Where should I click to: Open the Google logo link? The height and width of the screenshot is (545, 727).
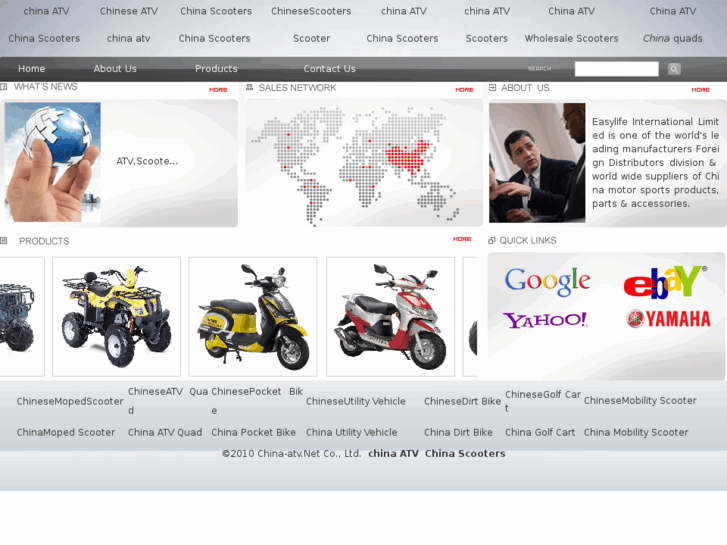point(548,281)
